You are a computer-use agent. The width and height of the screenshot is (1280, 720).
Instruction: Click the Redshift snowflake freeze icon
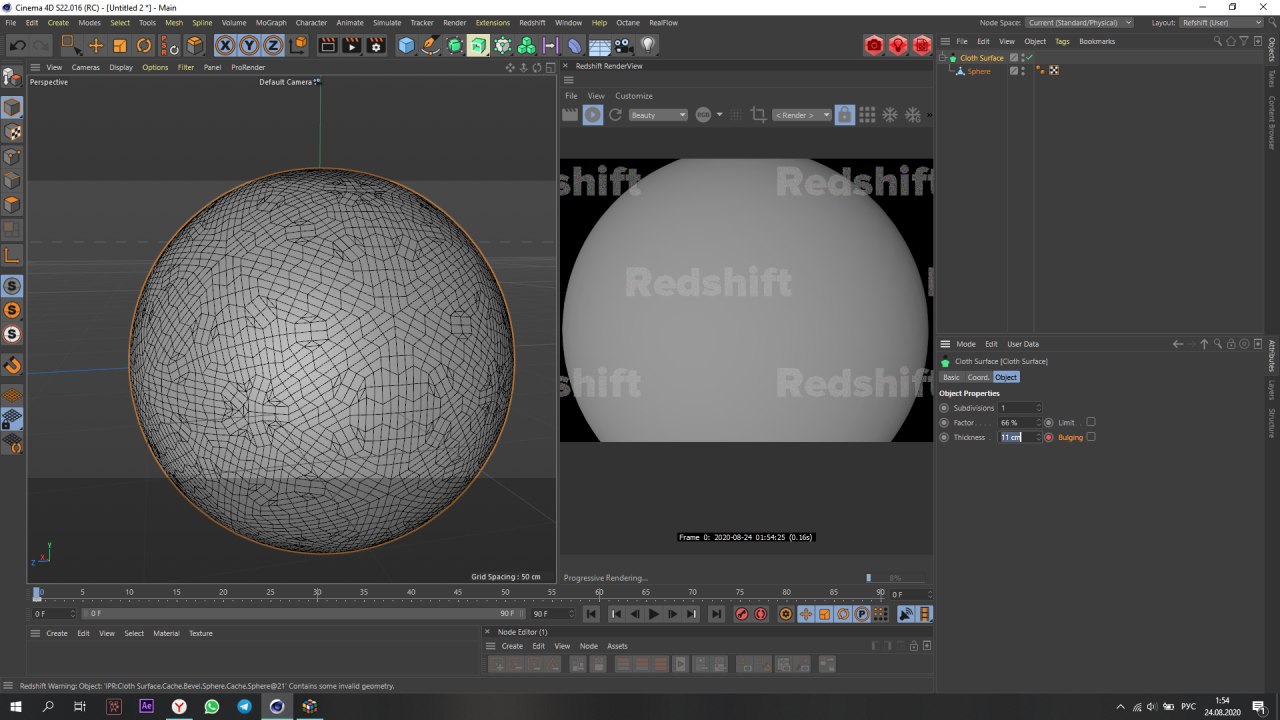click(891, 115)
